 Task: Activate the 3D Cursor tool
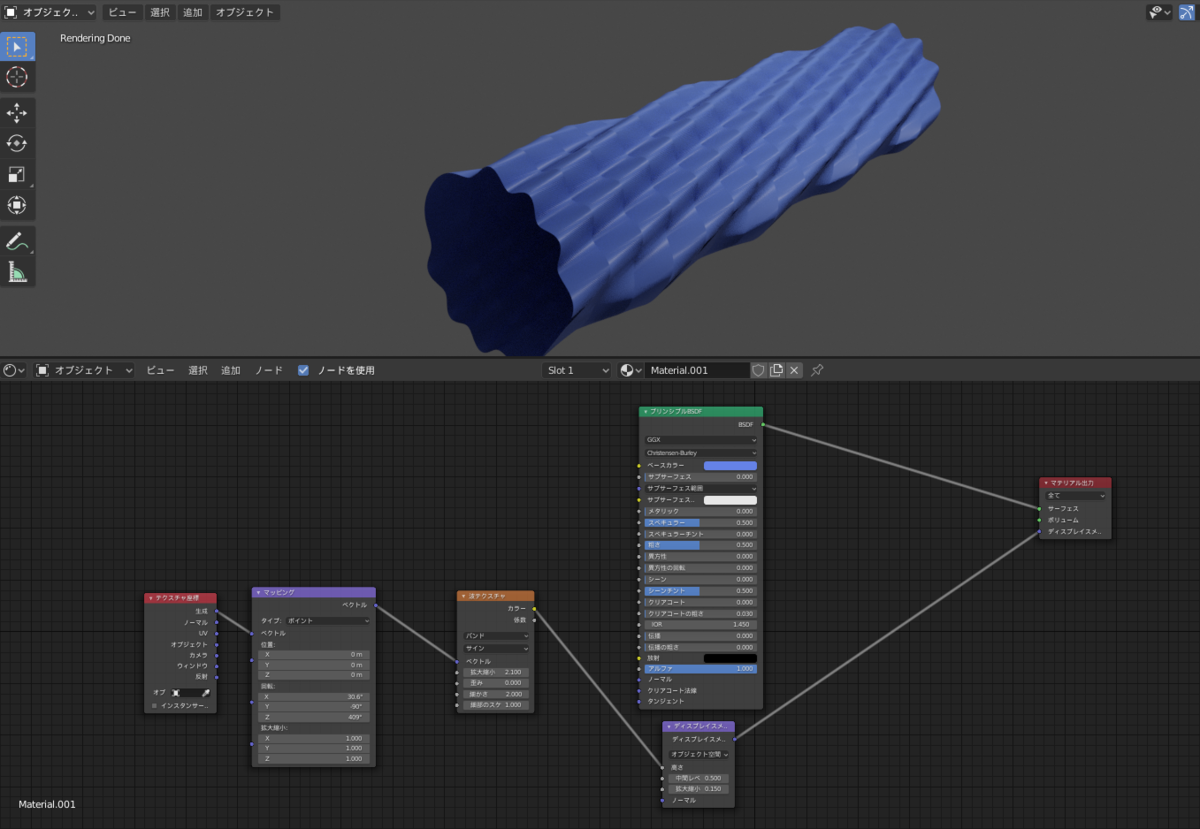(x=17, y=77)
